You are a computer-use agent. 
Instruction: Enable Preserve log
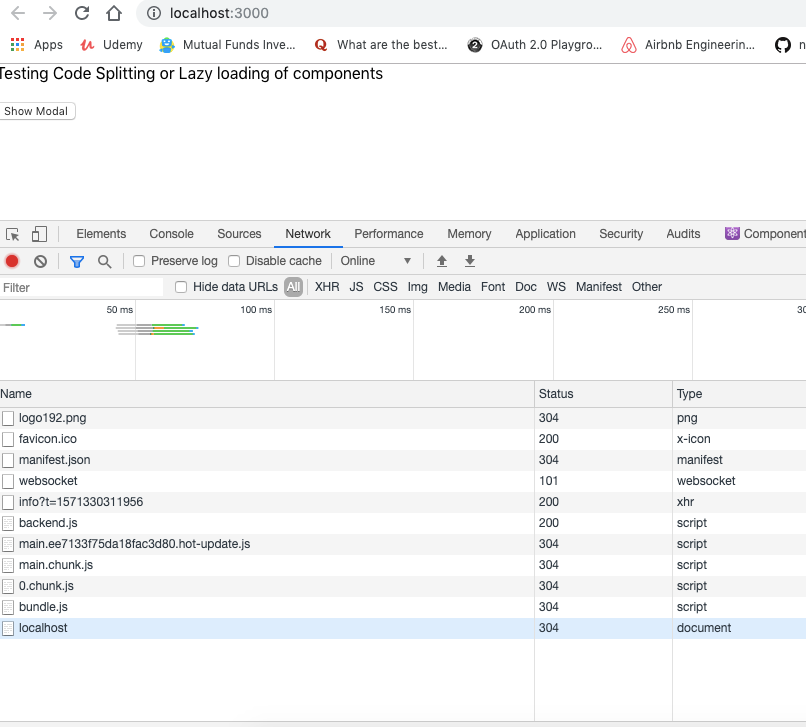pos(137,260)
